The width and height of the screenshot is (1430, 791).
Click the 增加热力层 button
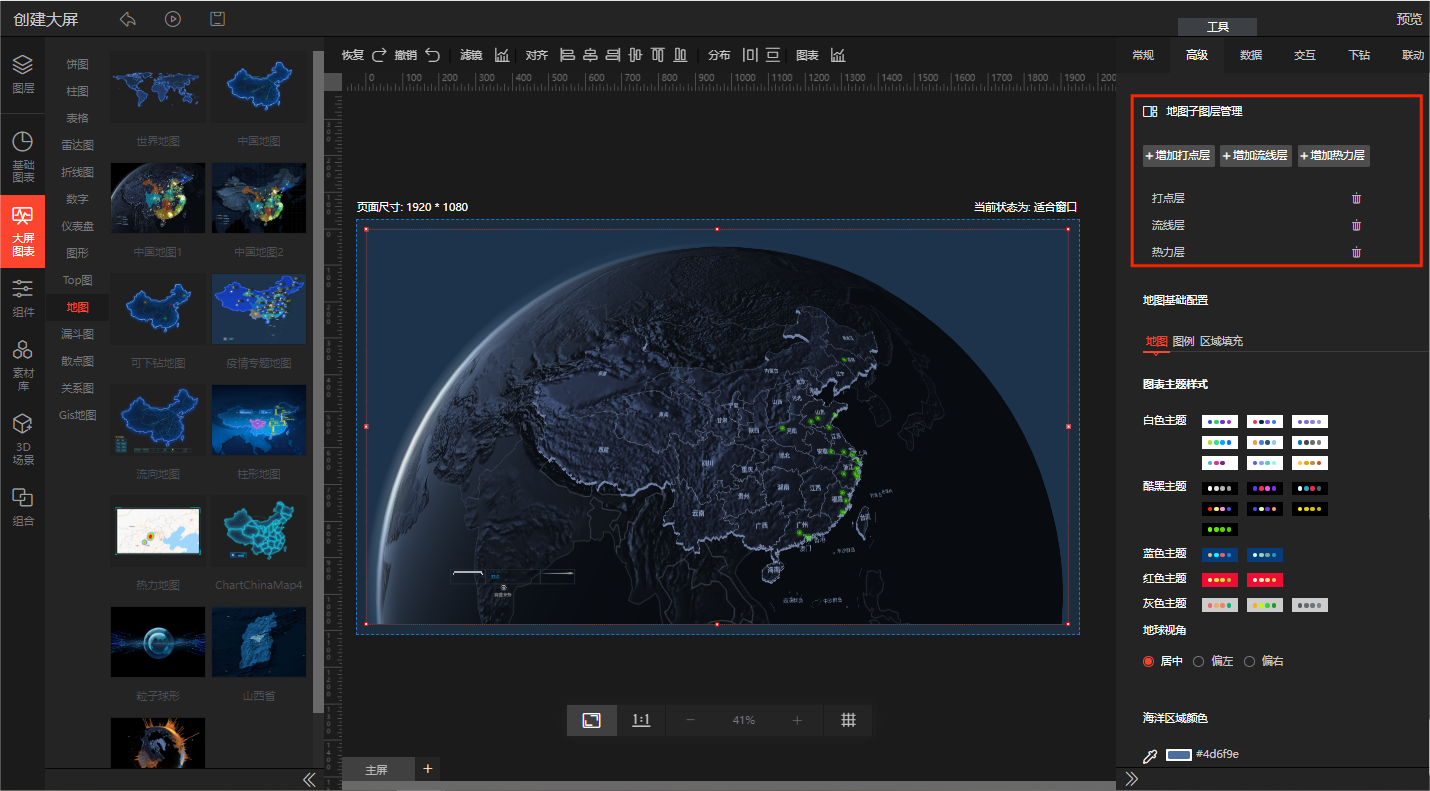tap(1334, 156)
